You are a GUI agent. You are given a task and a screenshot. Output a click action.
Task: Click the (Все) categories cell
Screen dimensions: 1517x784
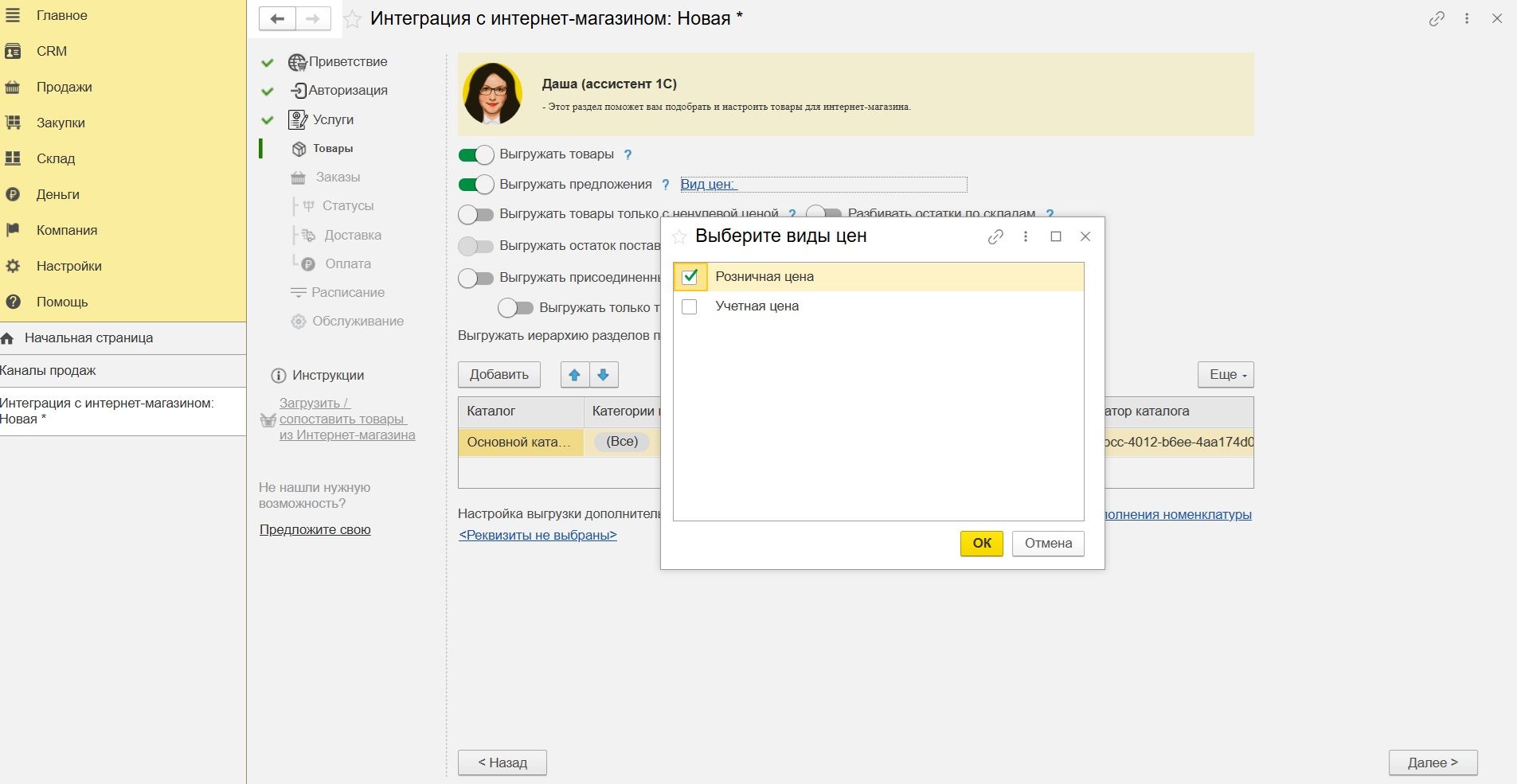tap(622, 442)
